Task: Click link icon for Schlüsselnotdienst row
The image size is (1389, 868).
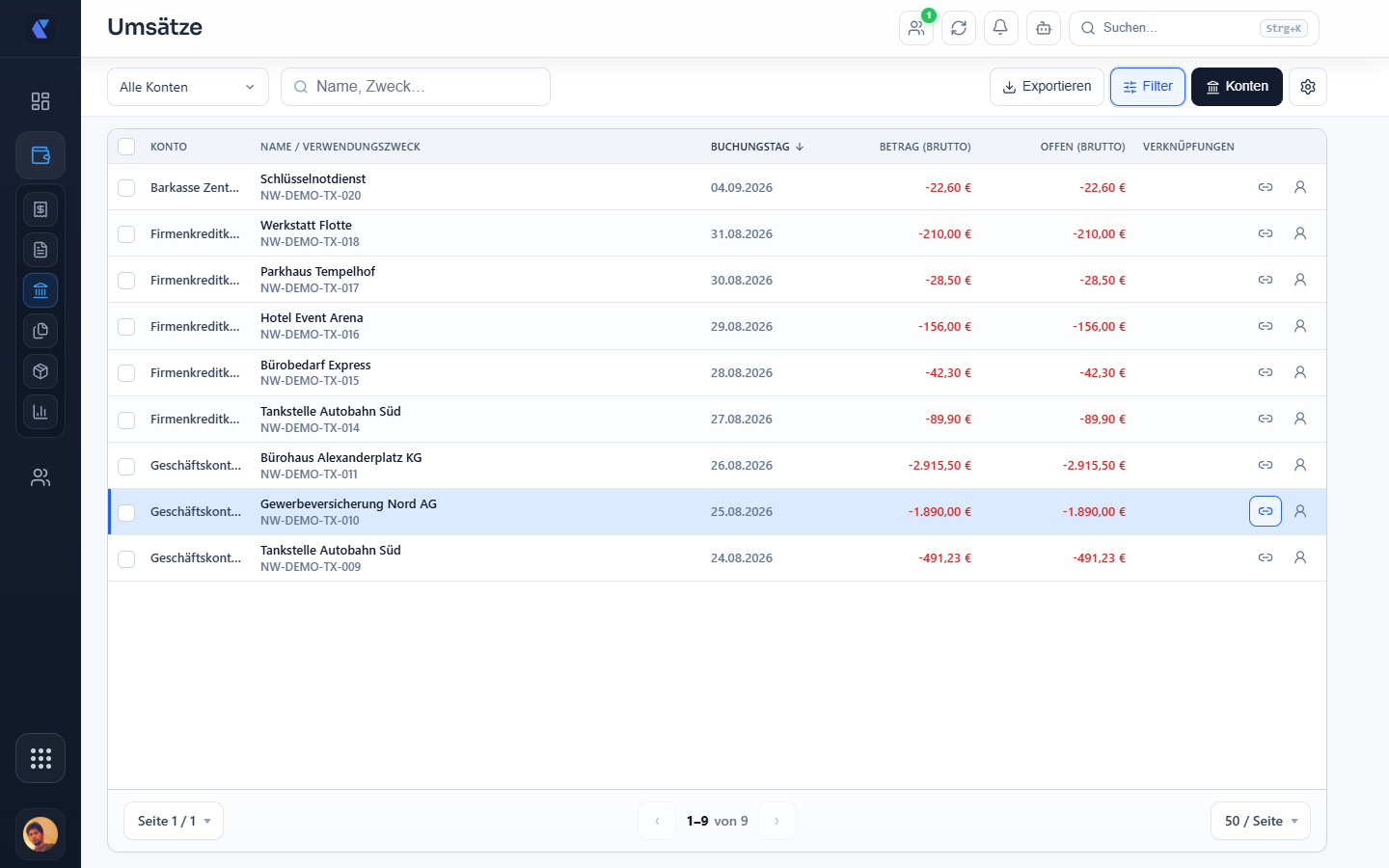Action: 1266,187
